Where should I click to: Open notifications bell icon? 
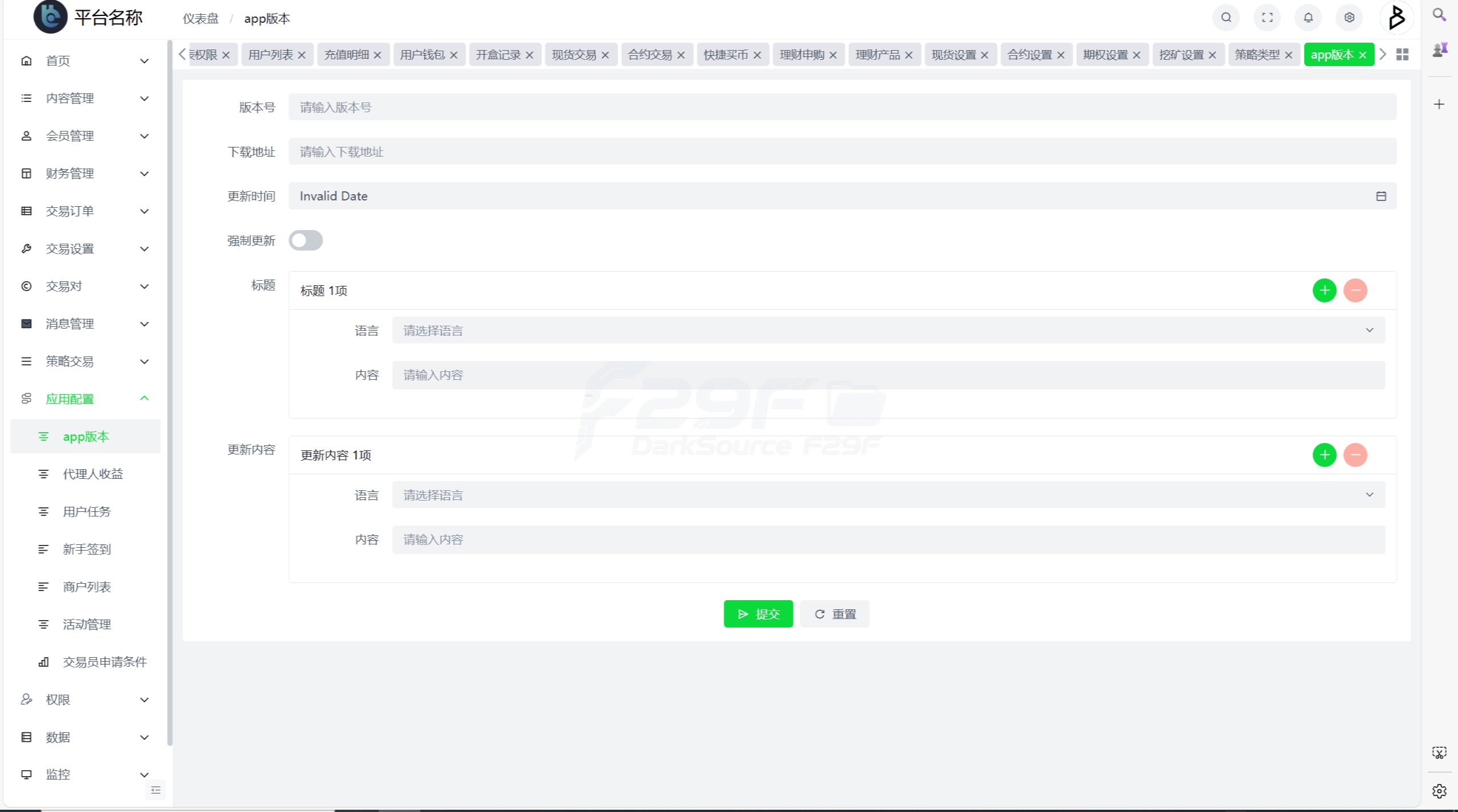point(1308,18)
